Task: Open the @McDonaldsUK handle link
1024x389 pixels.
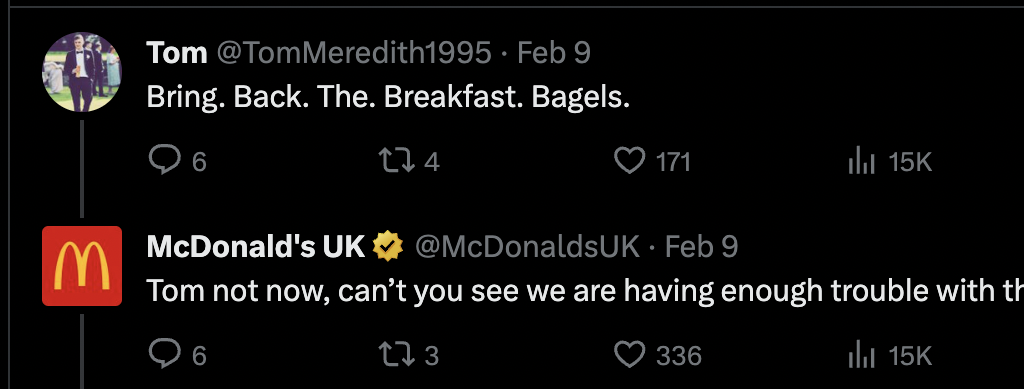Action: coord(527,247)
